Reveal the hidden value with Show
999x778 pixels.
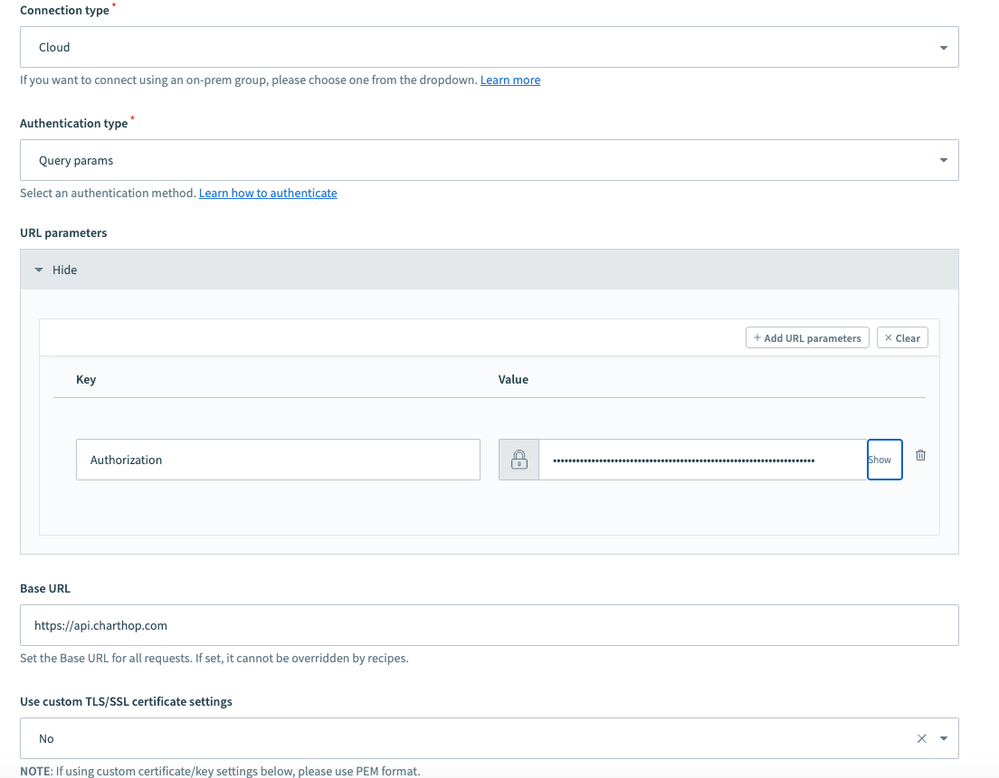884,460
